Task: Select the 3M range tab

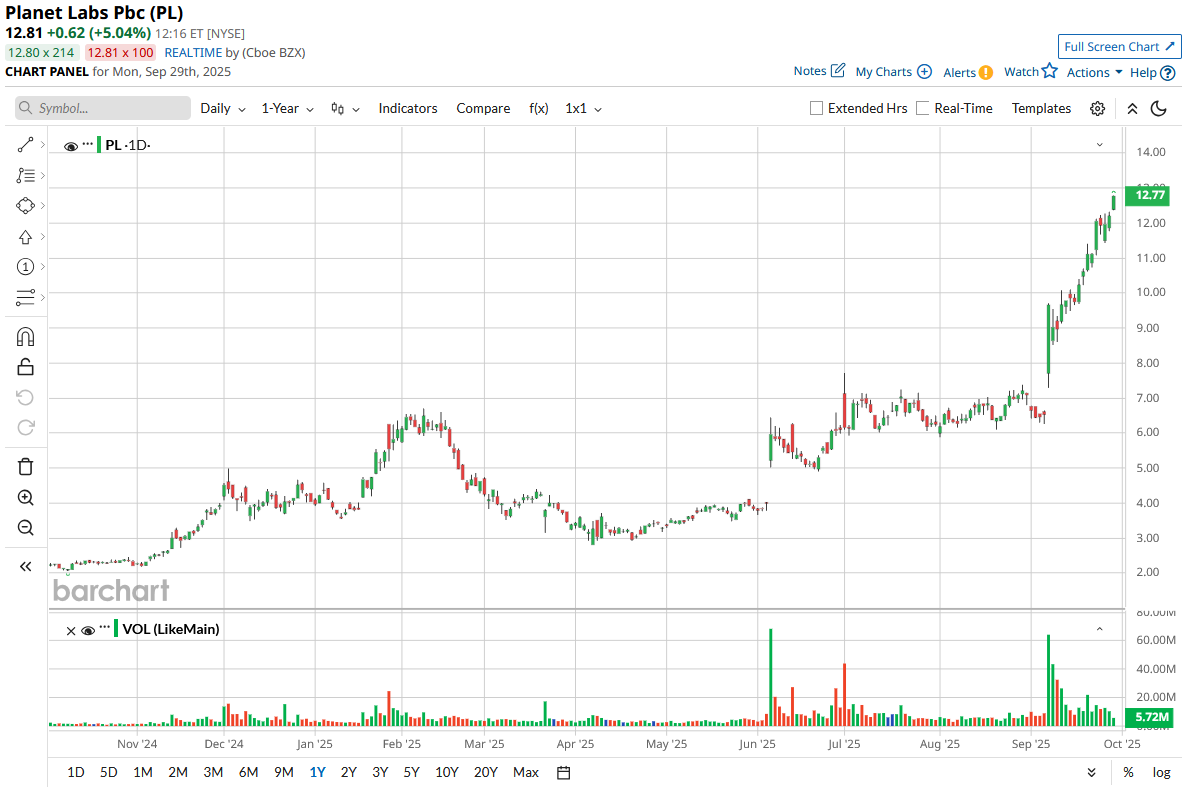Action: pyautogui.click(x=213, y=772)
